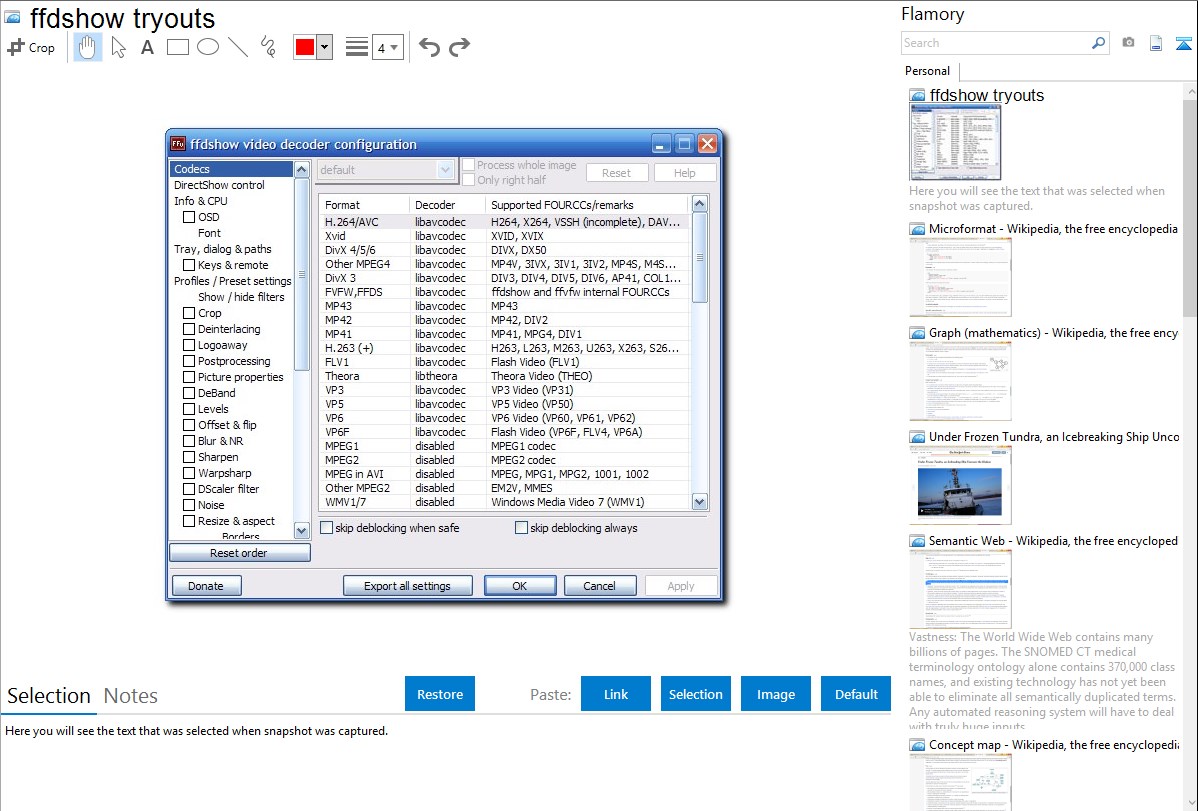Click the page icon next to the camera
Screen dimensions: 1198x811
(x=1156, y=43)
